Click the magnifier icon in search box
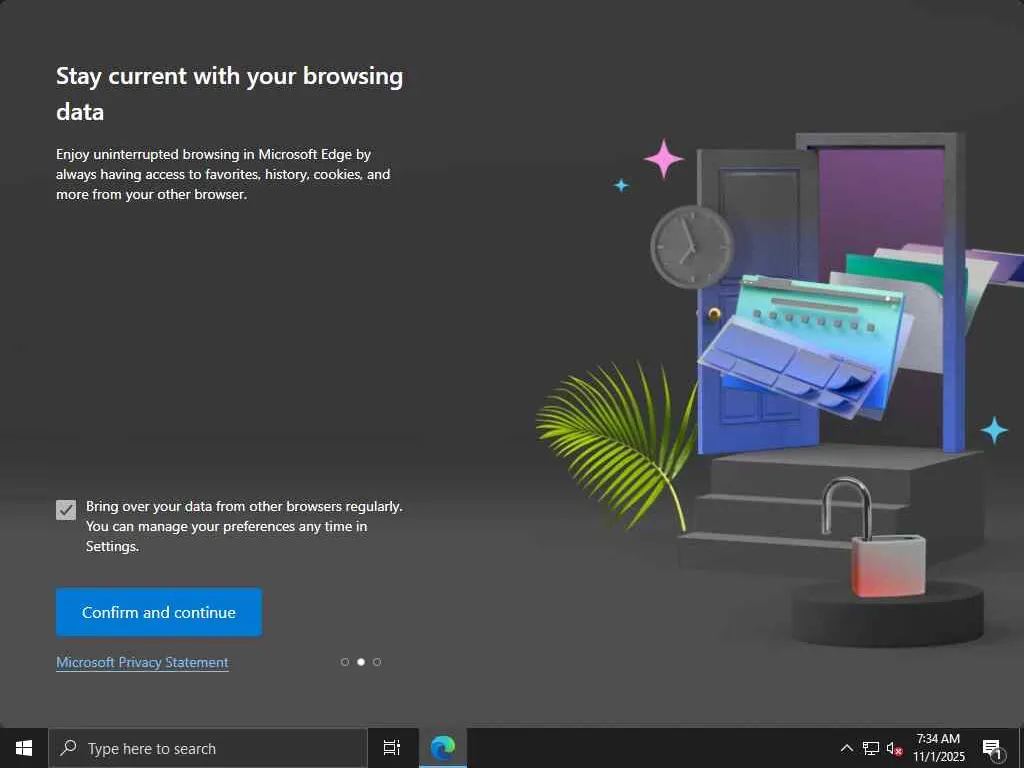This screenshot has width=1024, height=768. tap(69, 748)
